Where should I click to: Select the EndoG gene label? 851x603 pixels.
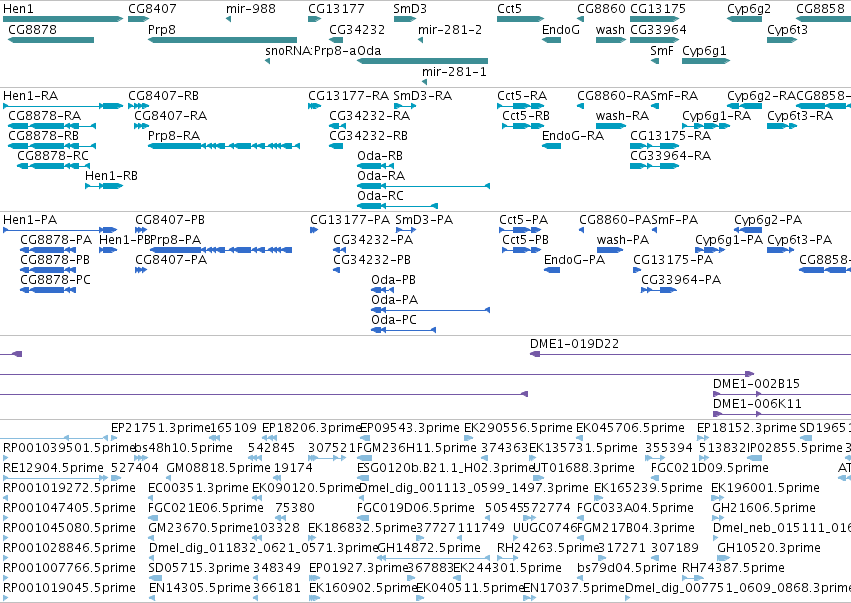pyautogui.click(x=561, y=30)
